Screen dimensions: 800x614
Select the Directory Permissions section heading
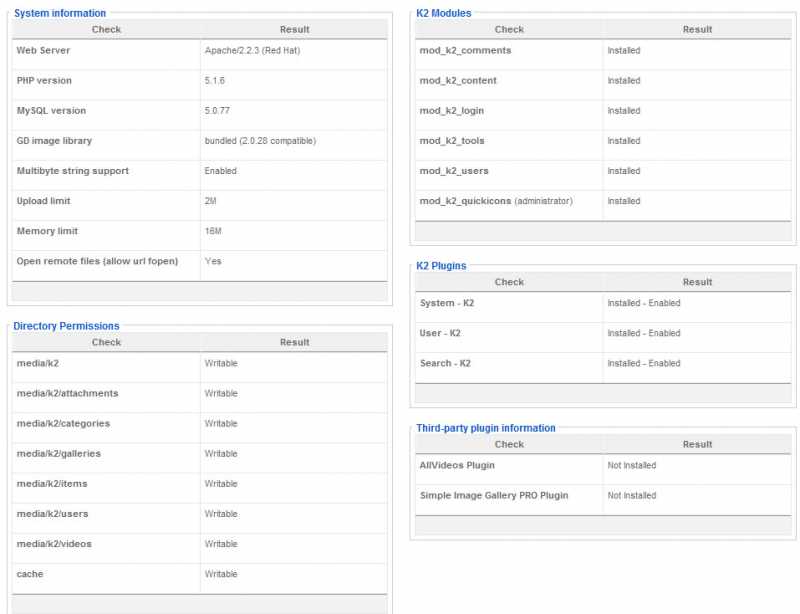click(x=66, y=326)
